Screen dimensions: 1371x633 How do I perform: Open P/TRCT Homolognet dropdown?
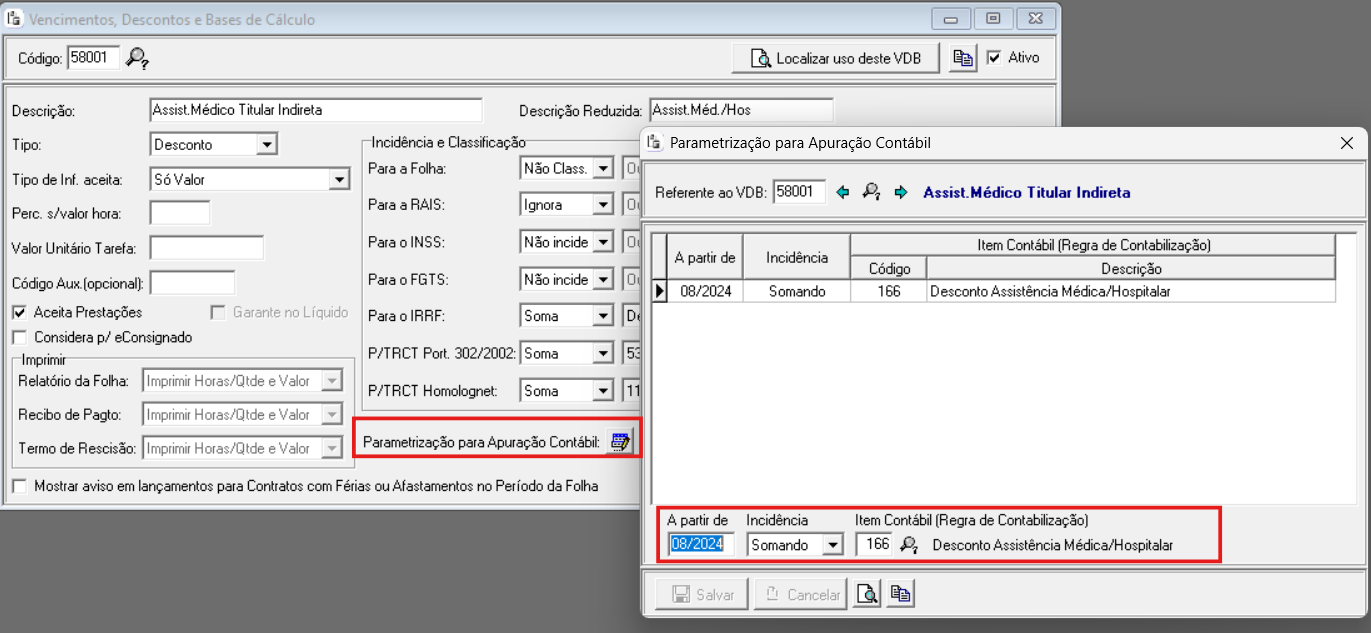pos(602,391)
